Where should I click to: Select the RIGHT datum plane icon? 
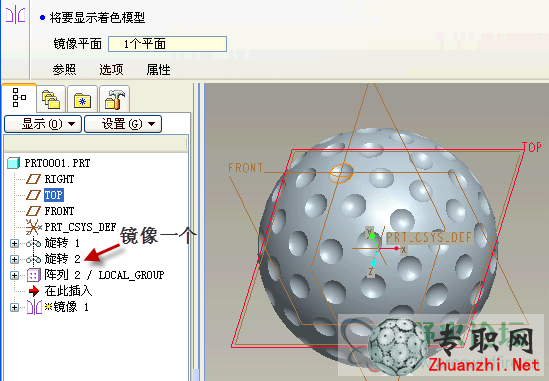[x=33, y=179]
